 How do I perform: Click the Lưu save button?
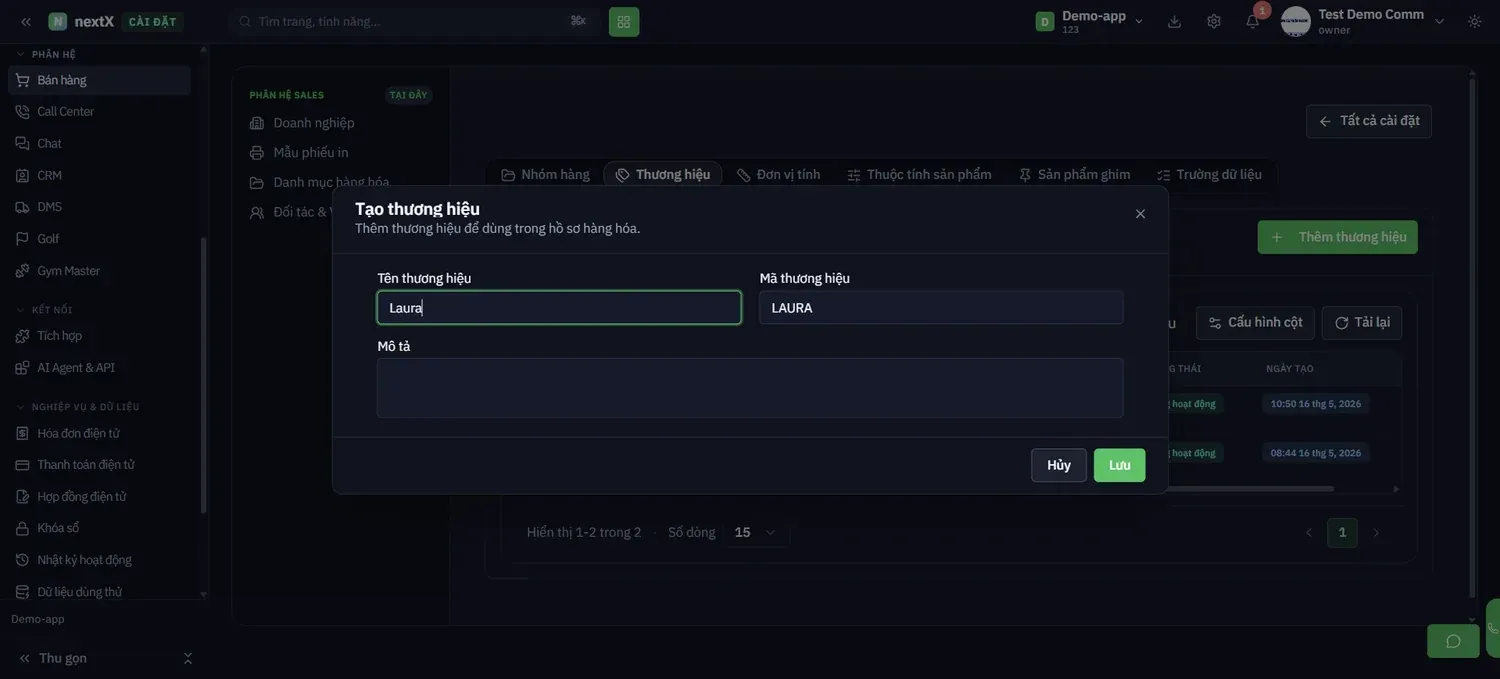(1120, 465)
